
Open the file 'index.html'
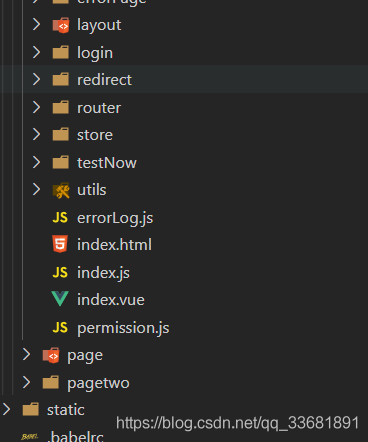click(114, 245)
